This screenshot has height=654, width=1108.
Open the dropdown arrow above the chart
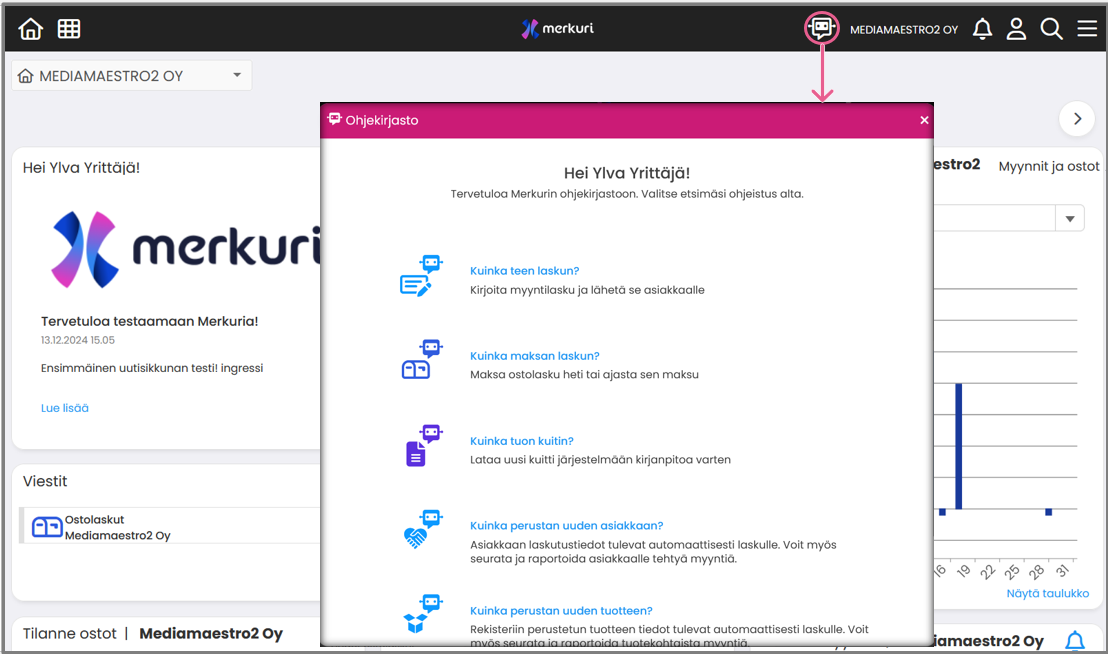pos(1070,219)
